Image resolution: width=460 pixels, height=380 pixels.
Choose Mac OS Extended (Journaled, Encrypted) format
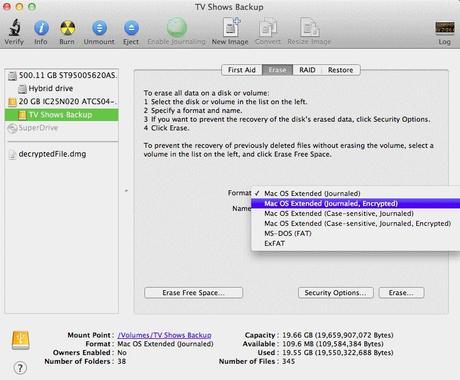click(x=355, y=203)
